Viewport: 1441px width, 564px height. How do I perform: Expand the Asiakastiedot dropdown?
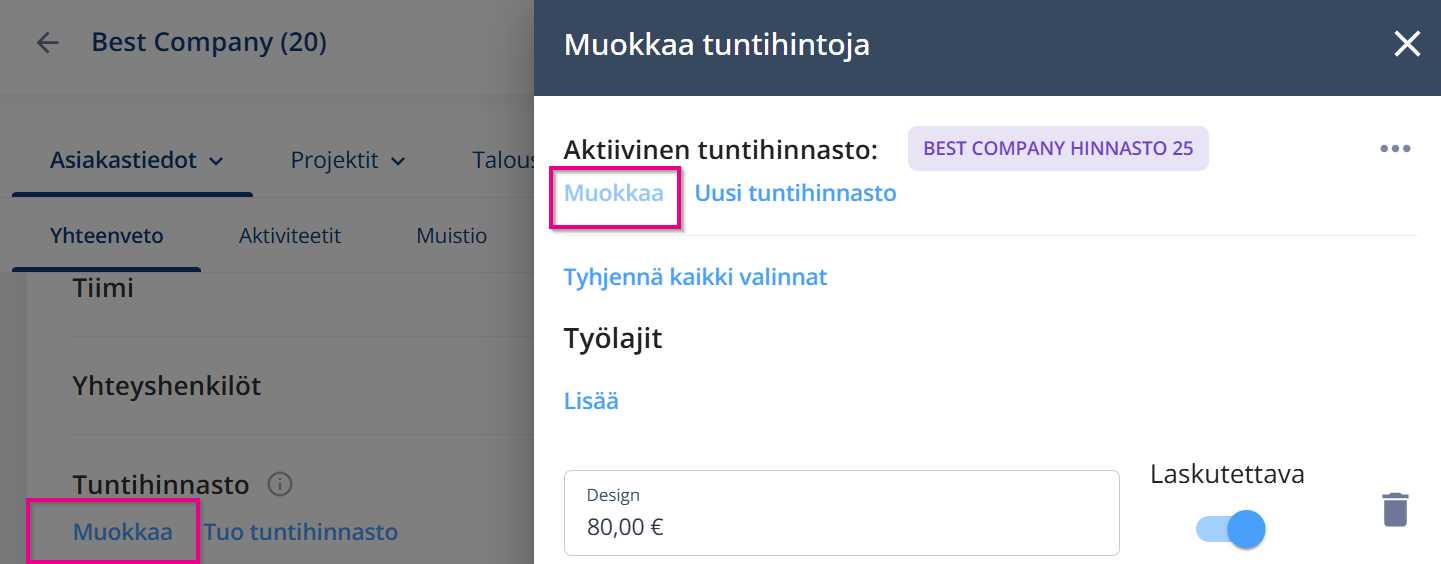click(x=135, y=160)
